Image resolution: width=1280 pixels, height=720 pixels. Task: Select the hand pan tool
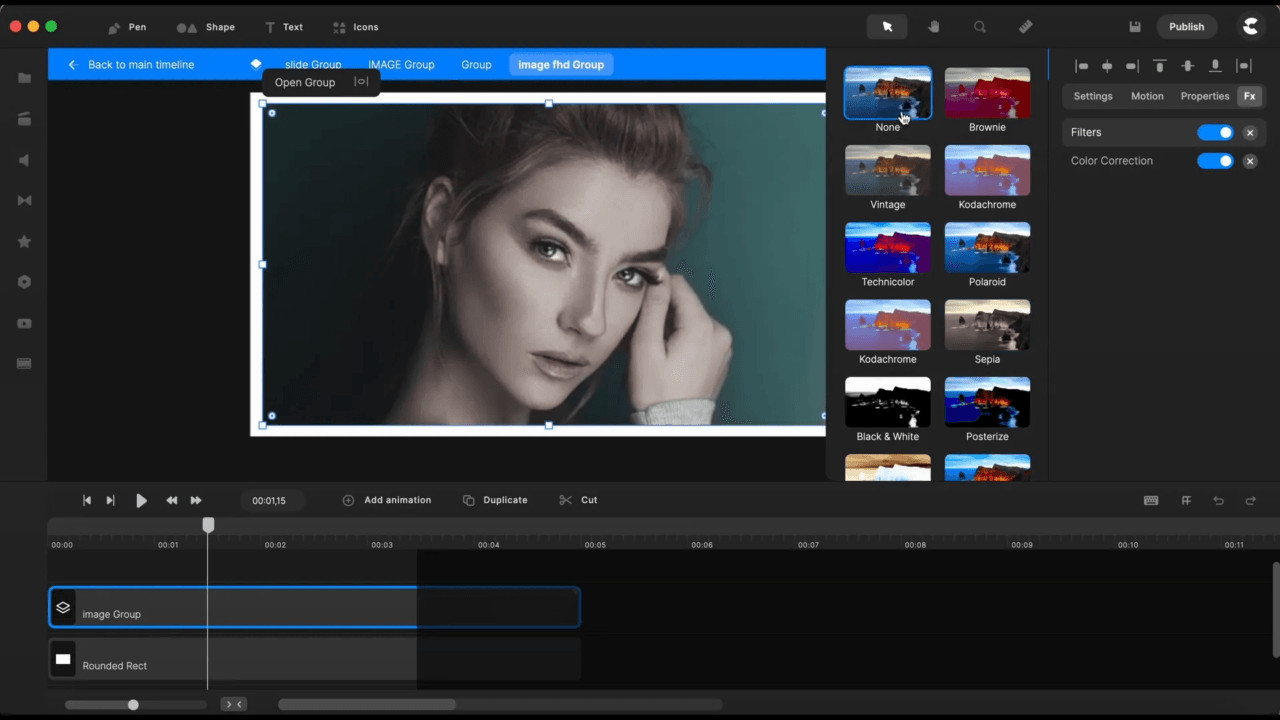(933, 26)
